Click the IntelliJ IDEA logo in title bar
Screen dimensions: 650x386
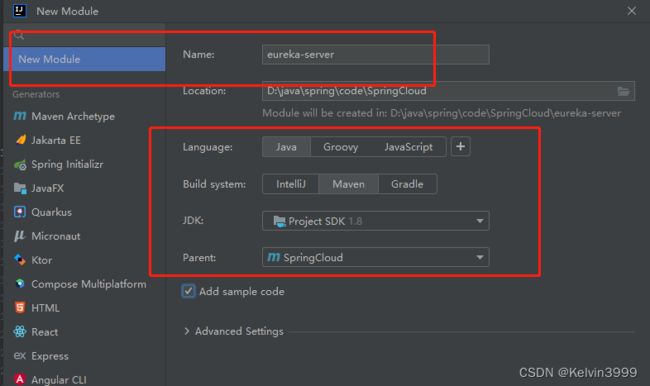tap(19, 11)
